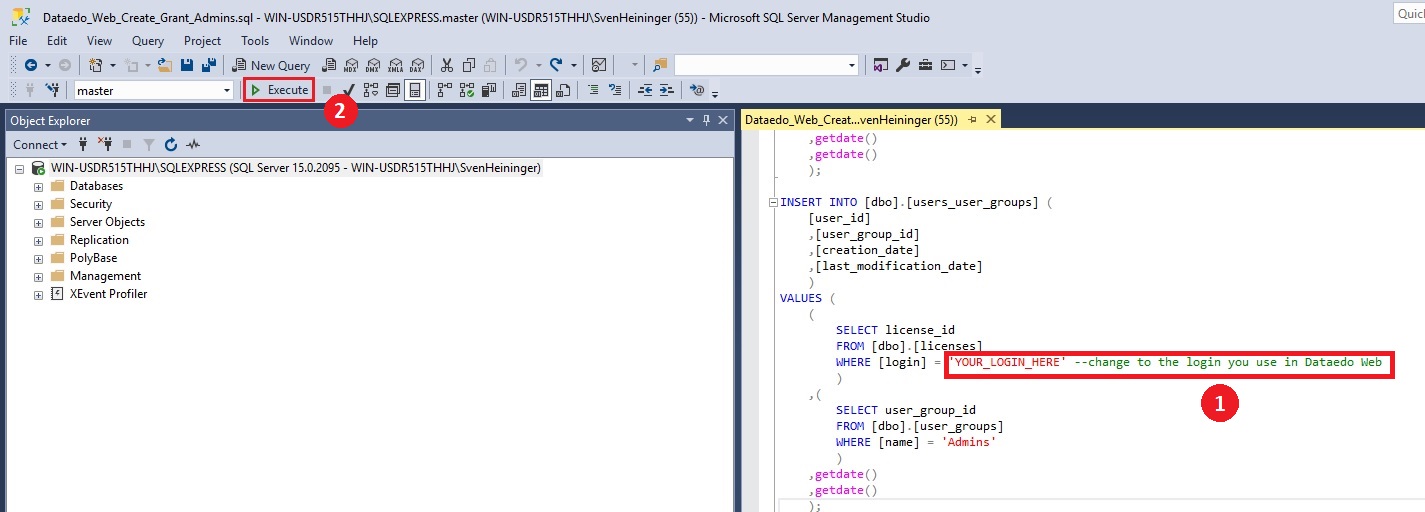Toggle Include Actual Execution Plan
The image size is (1425, 512).
445,90
